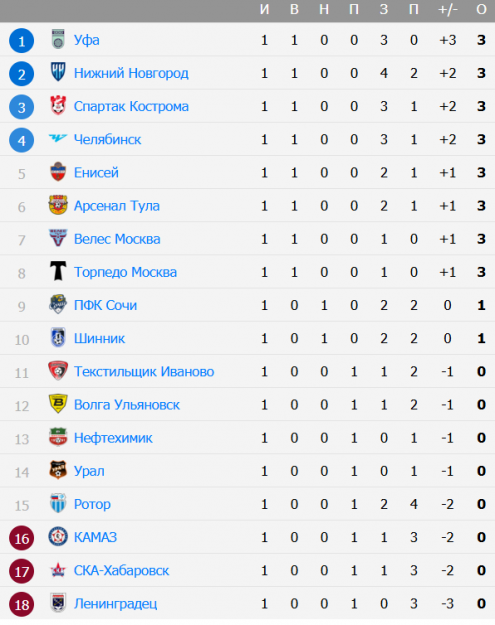The height and width of the screenshot is (625, 495).
Task: Click the Уфа club logo icon
Action: [x=58, y=39]
